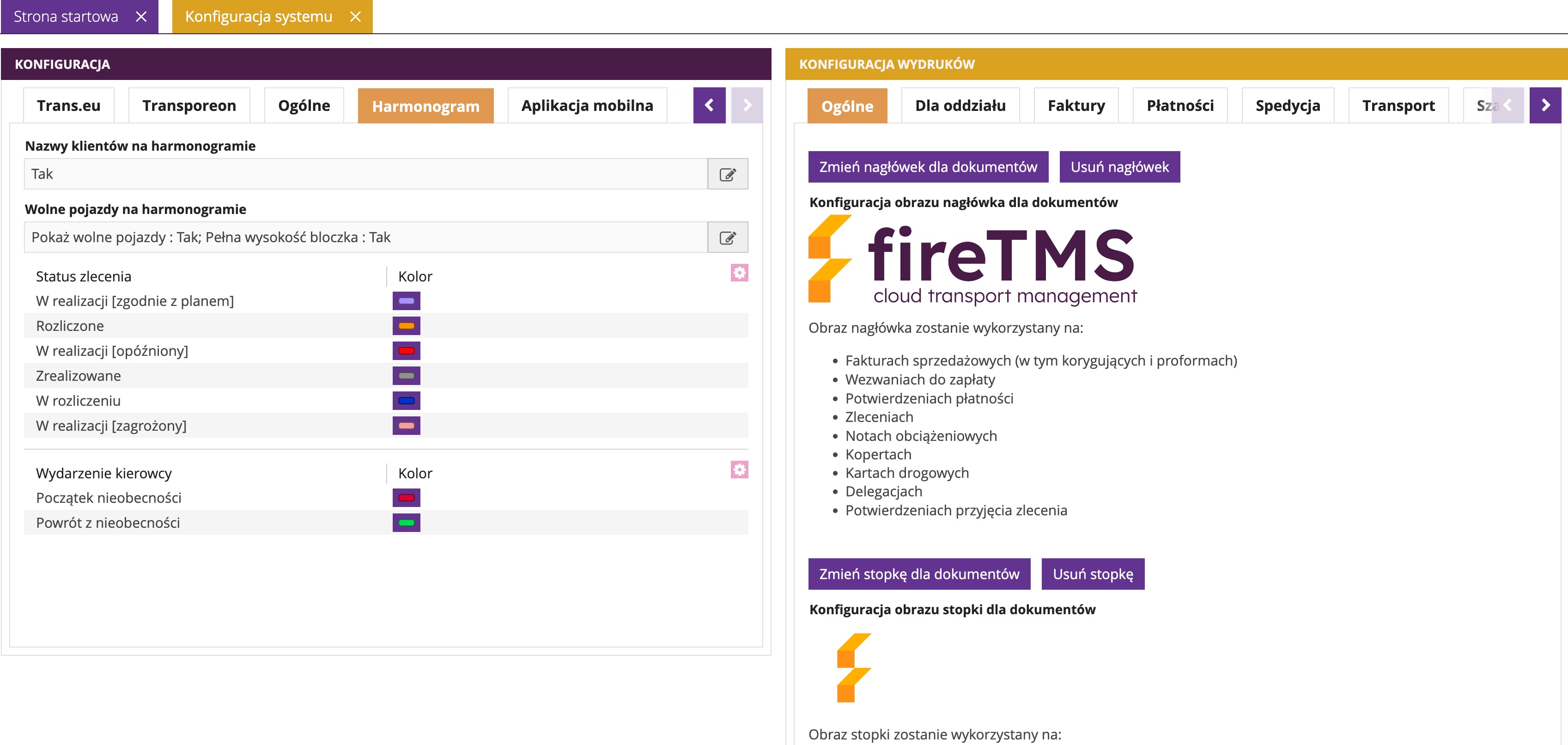Click the Zmień nagłówek dla dokumentów button
This screenshot has width=1568, height=745.
pos(928,167)
